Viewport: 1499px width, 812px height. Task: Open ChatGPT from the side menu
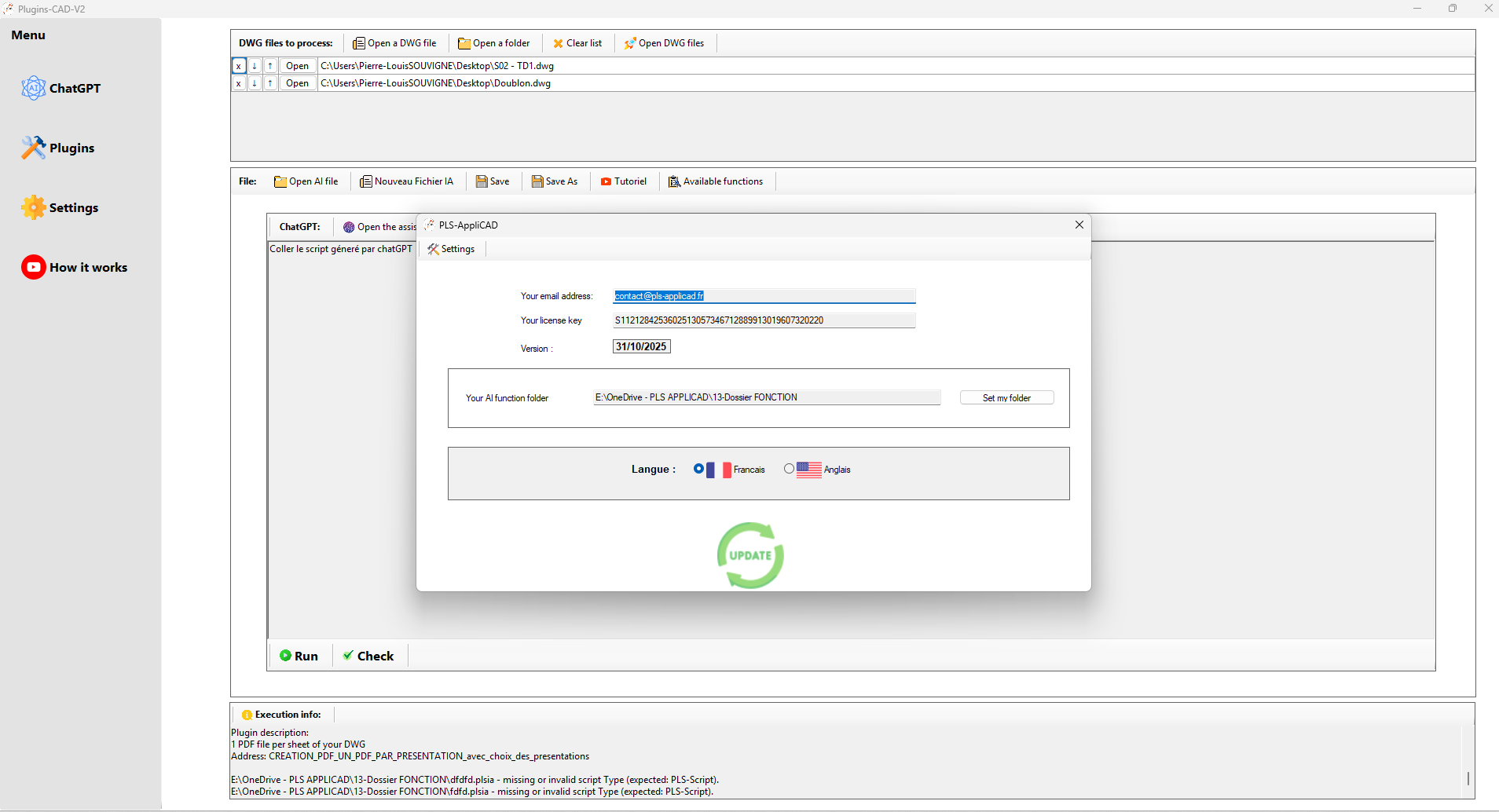click(61, 88)
